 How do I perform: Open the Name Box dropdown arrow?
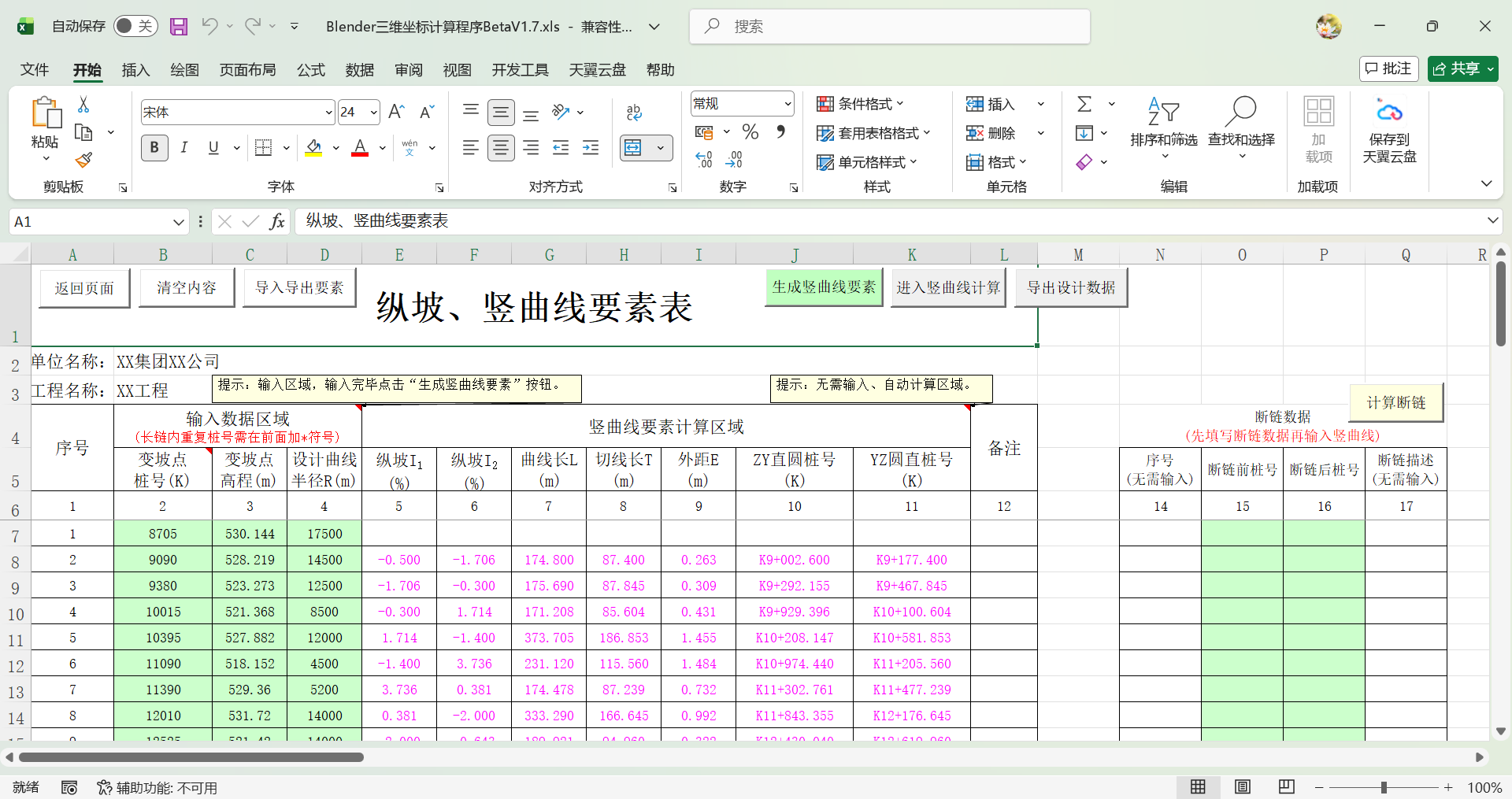179,222
